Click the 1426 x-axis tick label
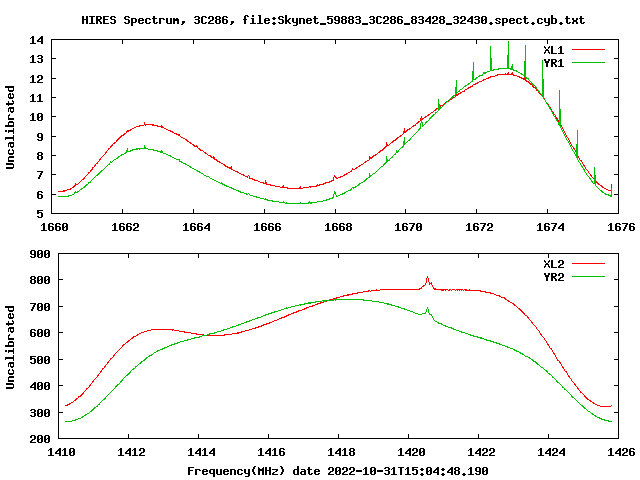Viewport: 640px width, 480px height. coord(621,452)
